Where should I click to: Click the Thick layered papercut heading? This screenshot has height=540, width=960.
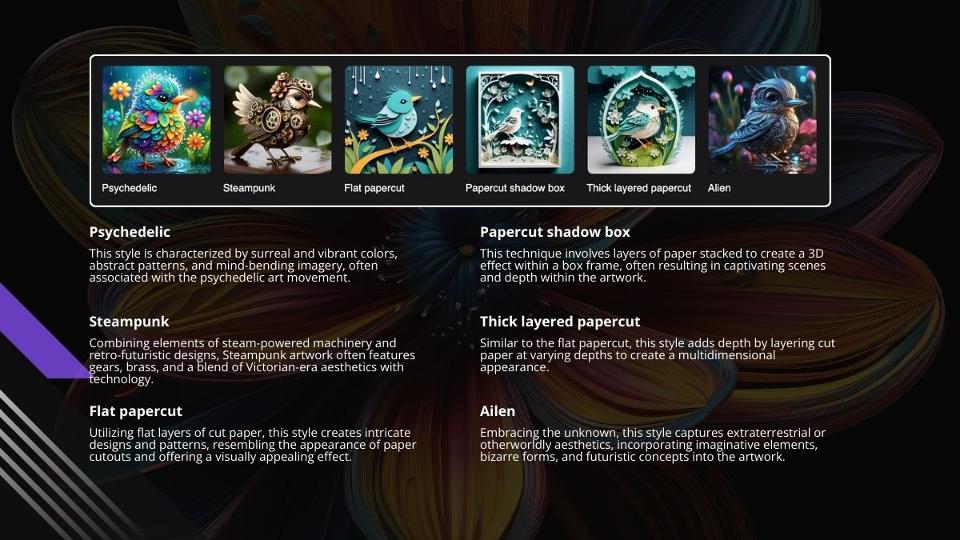(560, 321)
